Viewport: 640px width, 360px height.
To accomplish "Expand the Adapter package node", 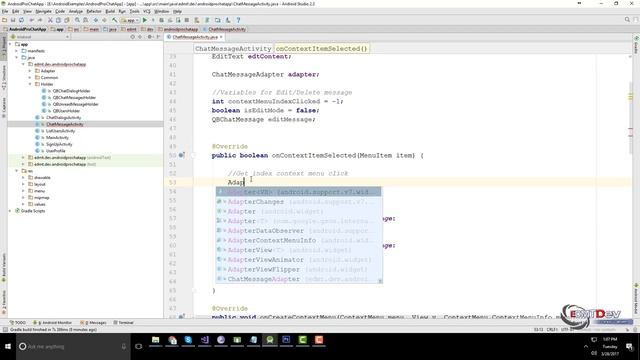I will click(30, 71).
